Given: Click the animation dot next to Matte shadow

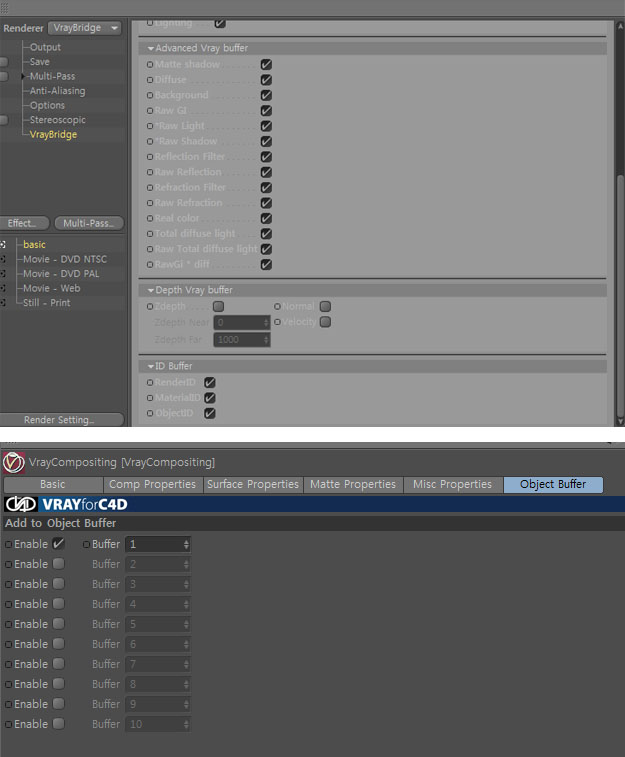Looking at the screenshot, I should (x=150, y=64).
